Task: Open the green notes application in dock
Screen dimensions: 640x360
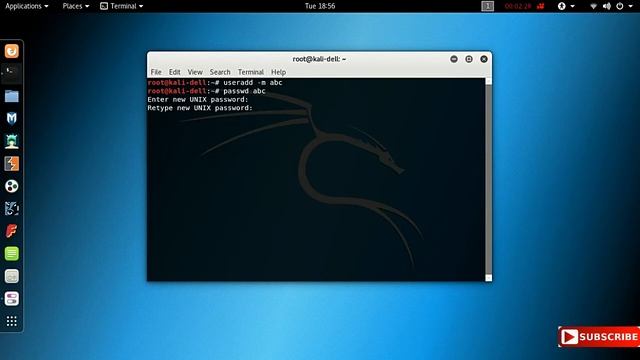Action: pyautogui.click(x=11, y=253)
